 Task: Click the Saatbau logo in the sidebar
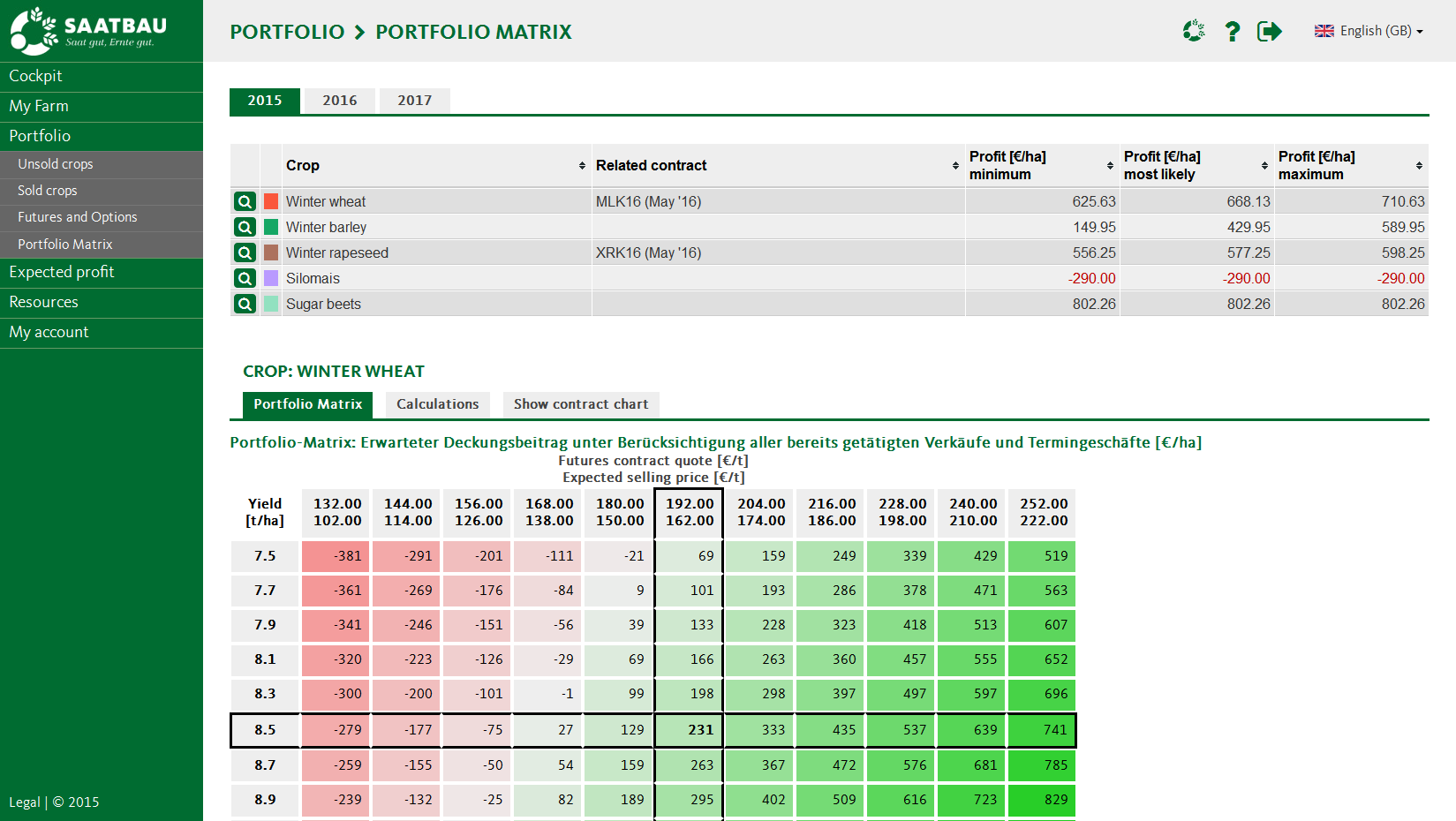click(x=87, y=31)
